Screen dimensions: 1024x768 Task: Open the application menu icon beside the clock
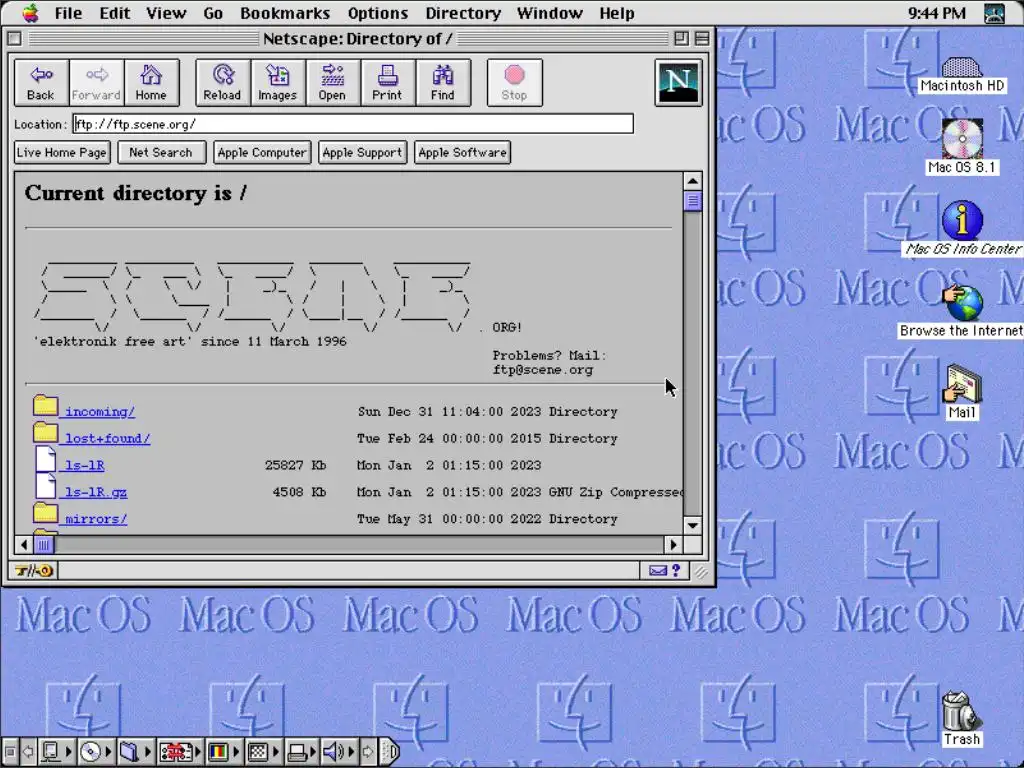995,13
